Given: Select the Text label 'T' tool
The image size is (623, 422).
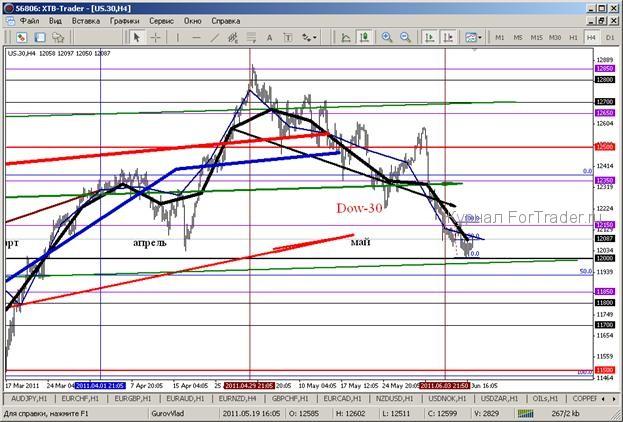Looking at the screenshot, I should [x=288, y=38].
